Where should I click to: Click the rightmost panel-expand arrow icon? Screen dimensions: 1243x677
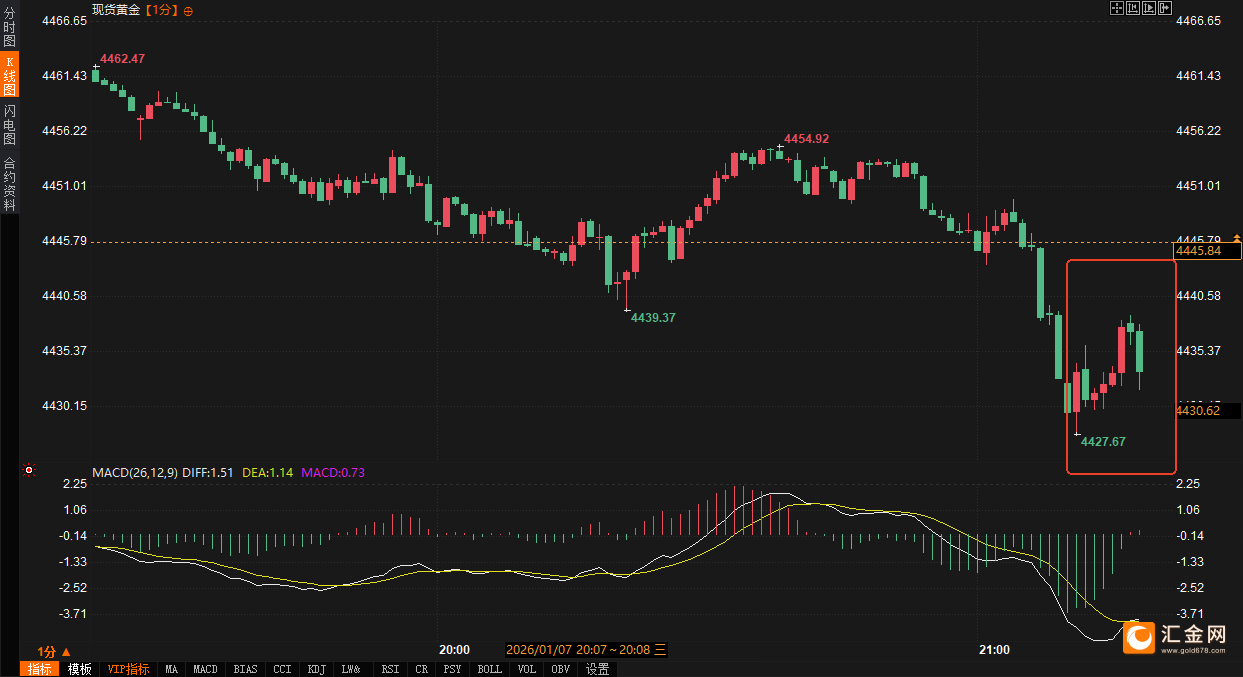point(1164,8)
